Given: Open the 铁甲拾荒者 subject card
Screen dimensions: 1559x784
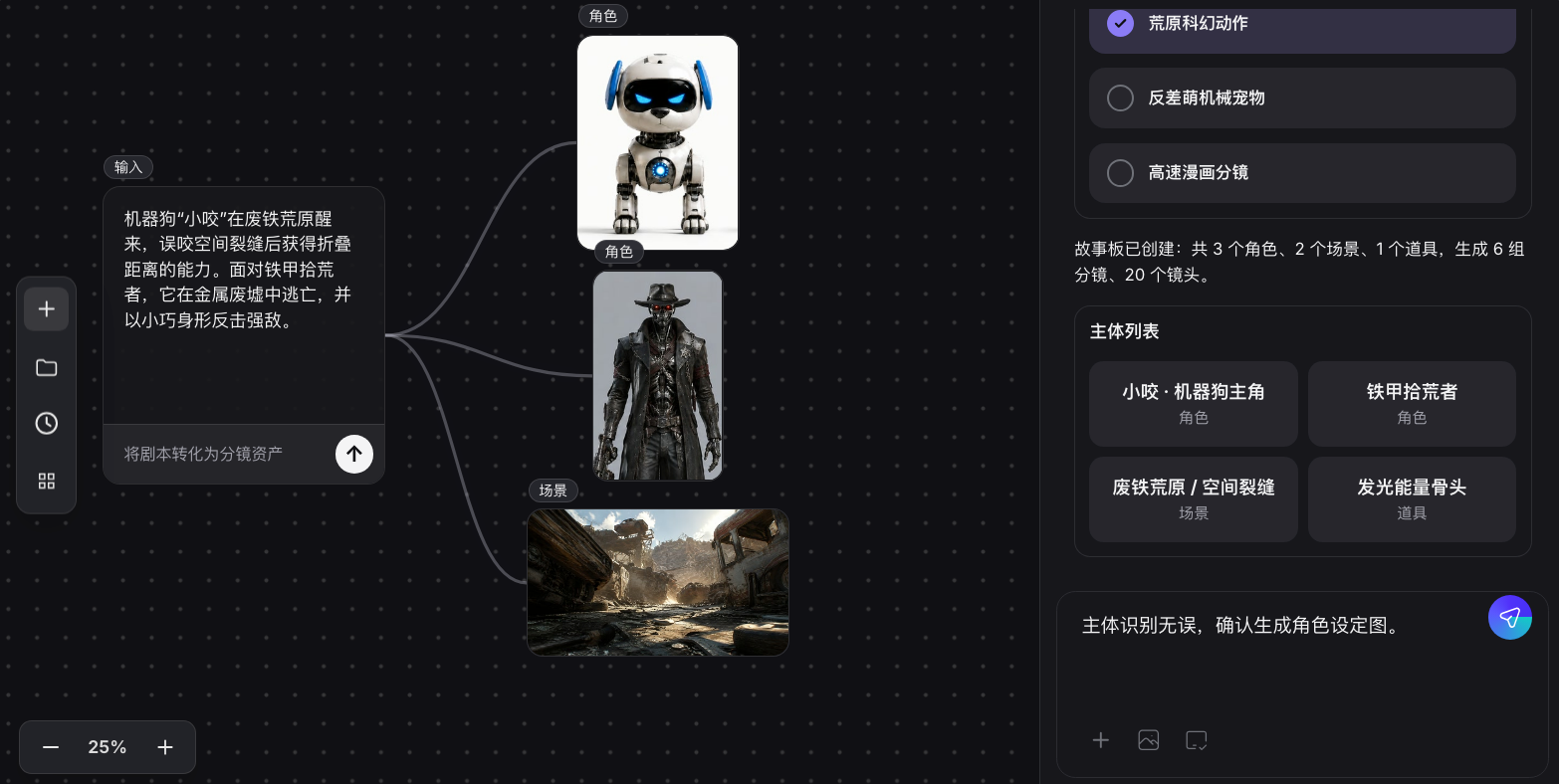Looking at the screenshot, I should 1412,404.
